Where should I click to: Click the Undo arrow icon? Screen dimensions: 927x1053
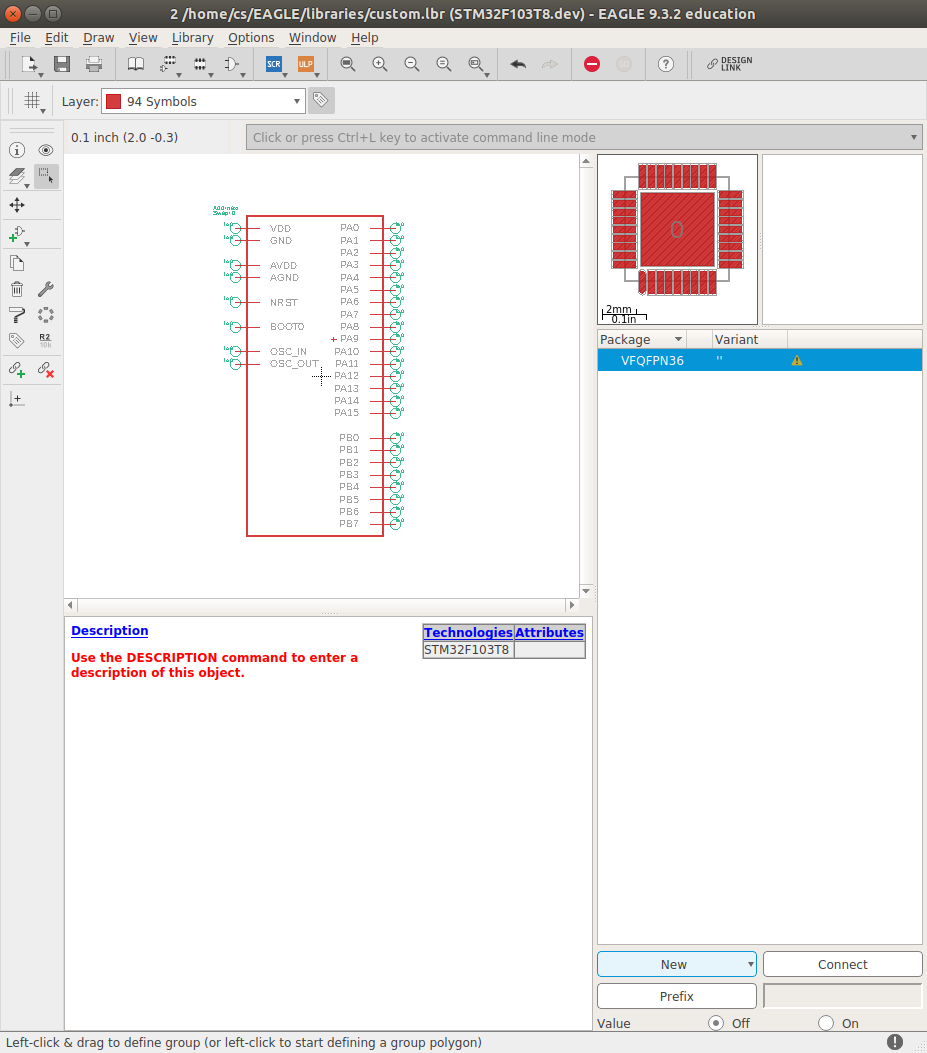[518, 64]
